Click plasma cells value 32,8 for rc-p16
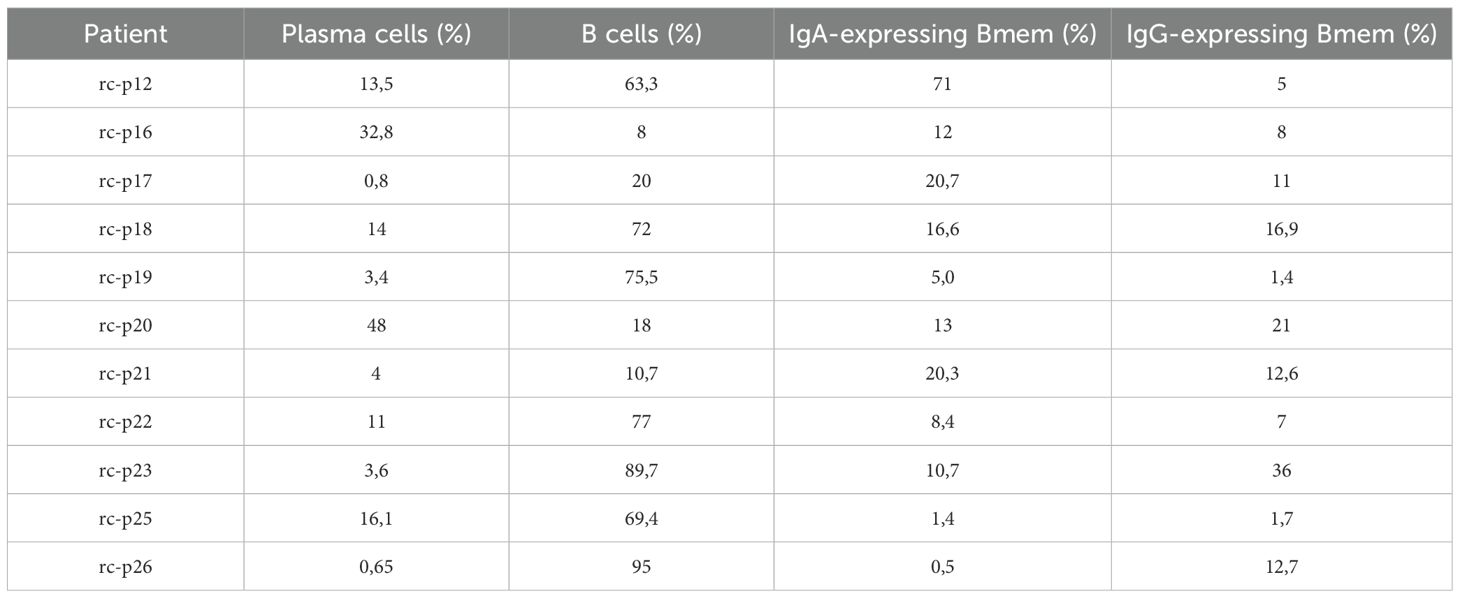The height and width of the screenshot is (598, 1460). (x=376, y=132)
